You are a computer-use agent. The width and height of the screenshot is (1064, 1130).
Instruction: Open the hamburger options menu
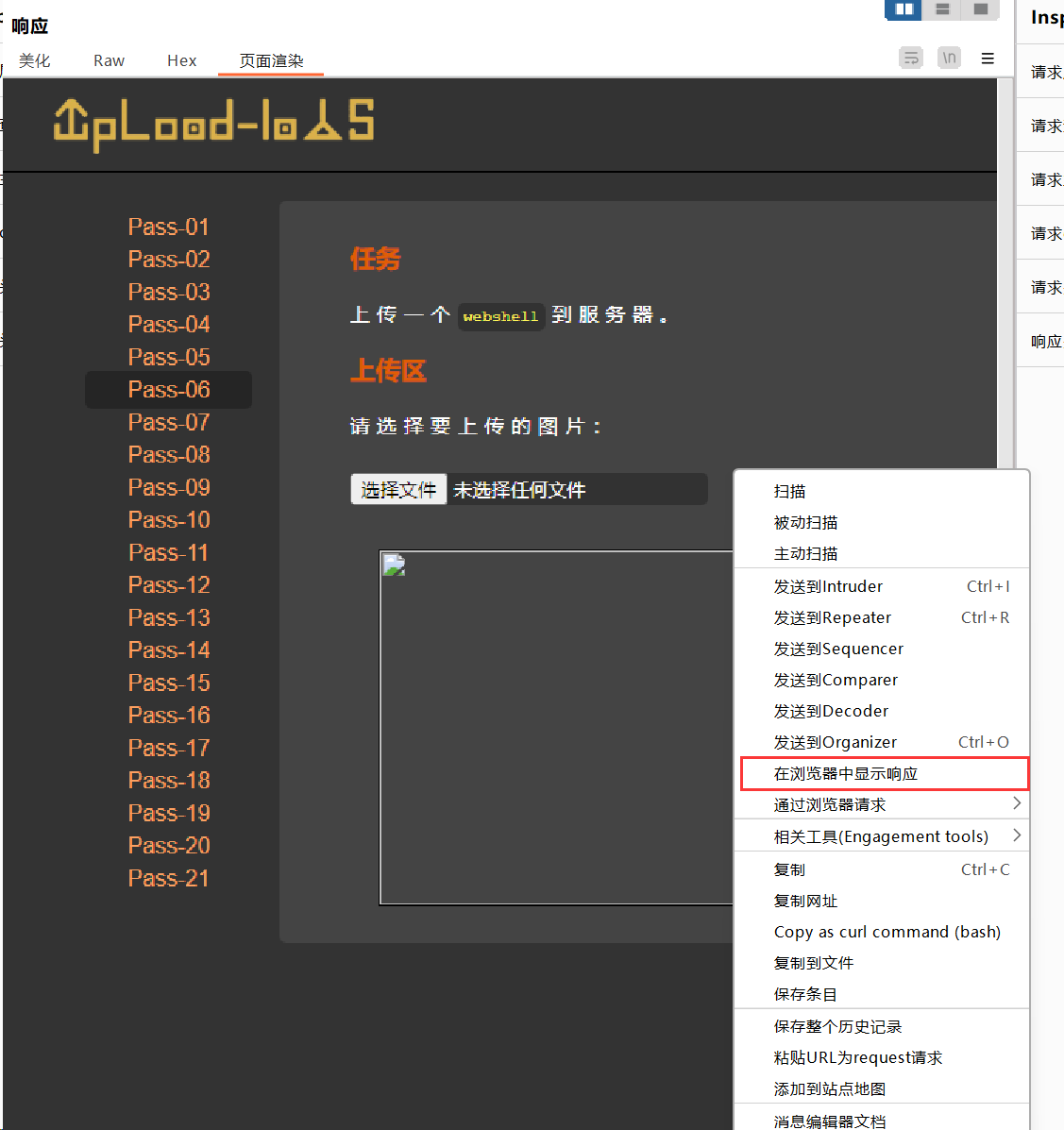click(x=988, y=59)
